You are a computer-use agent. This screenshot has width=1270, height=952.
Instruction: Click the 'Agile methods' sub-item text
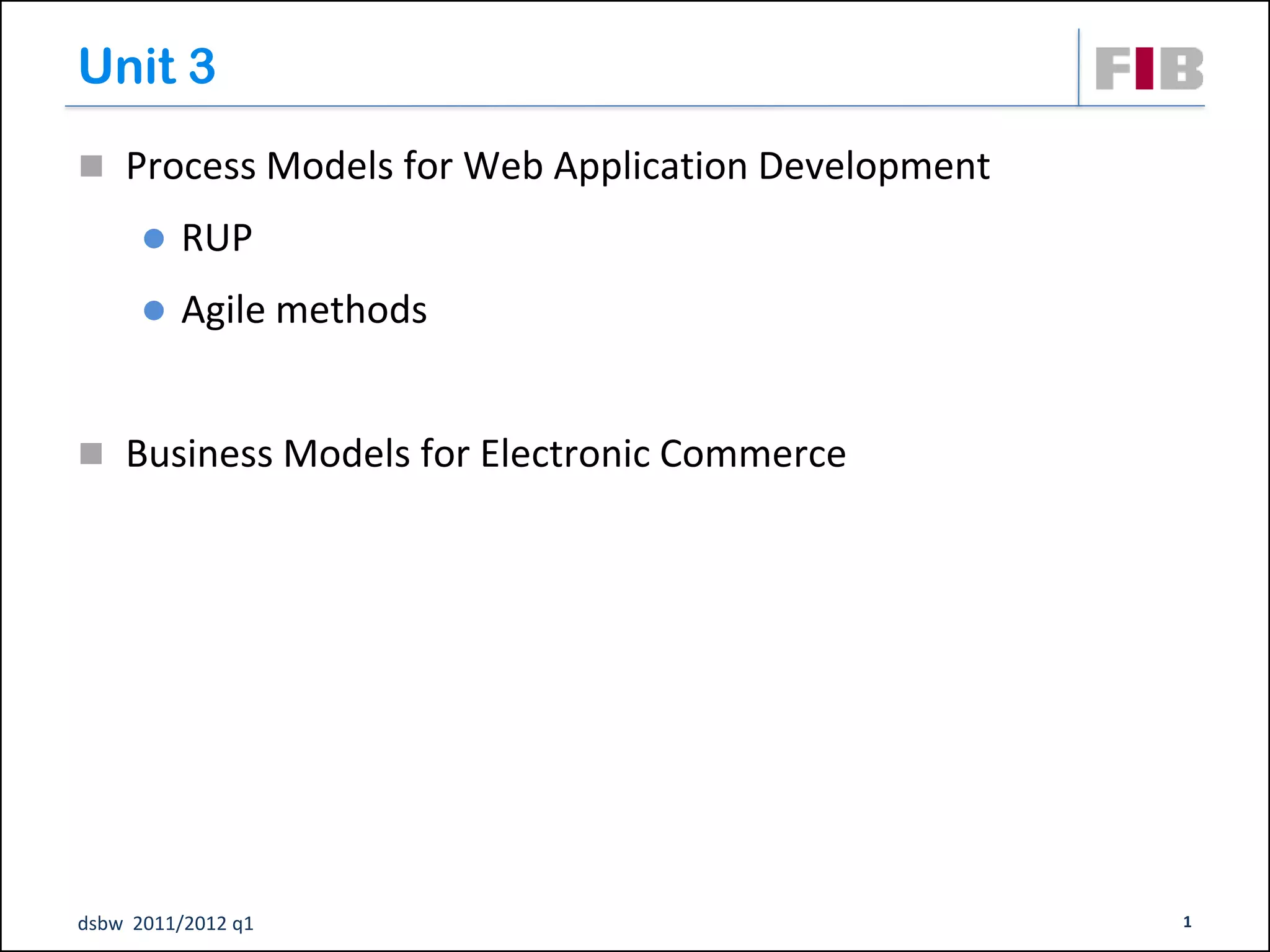304,310
